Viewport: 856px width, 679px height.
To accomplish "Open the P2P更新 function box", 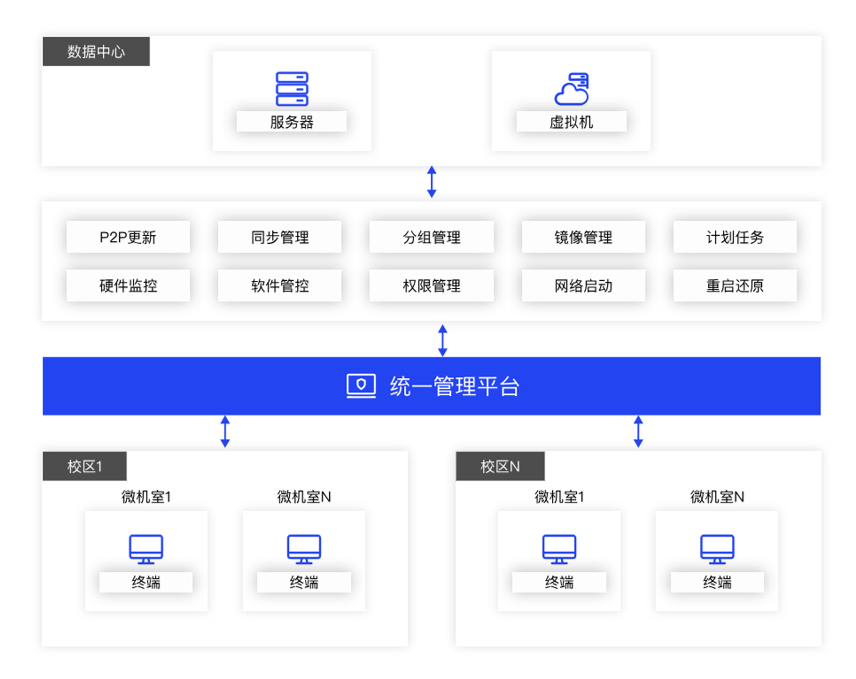I will click(128, 236).
